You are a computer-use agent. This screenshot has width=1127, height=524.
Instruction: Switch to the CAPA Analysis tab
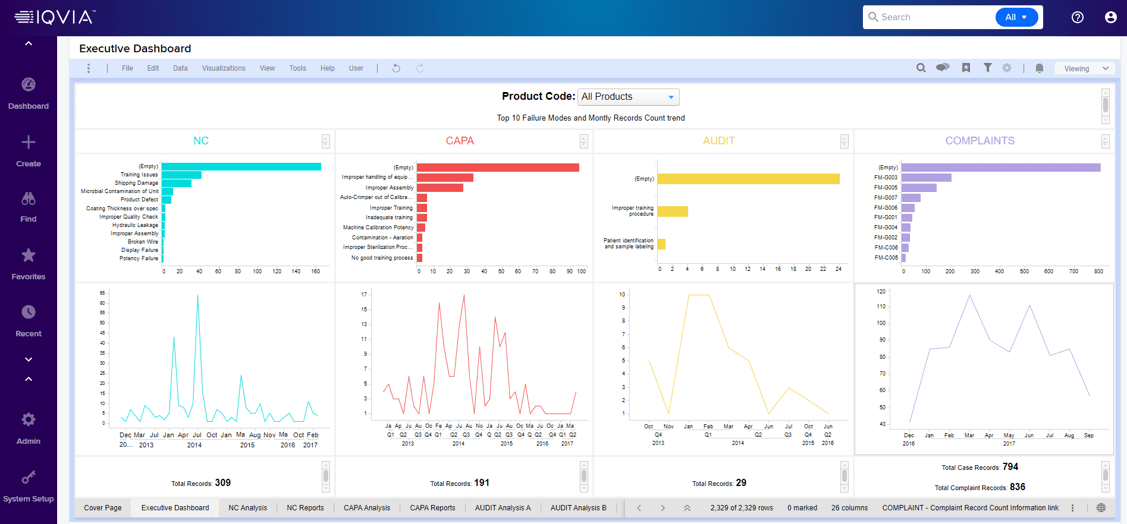pyautogui.click(x=367, y=507)
